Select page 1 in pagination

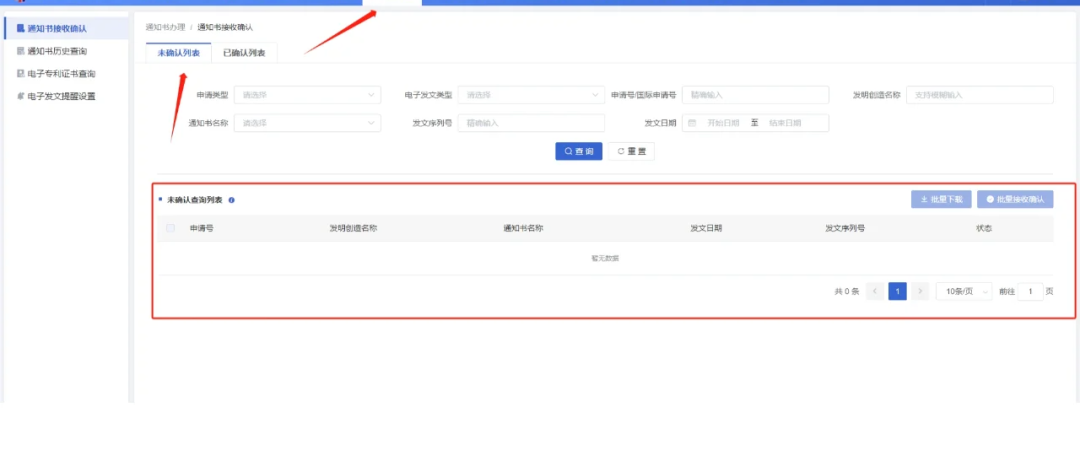897,291
